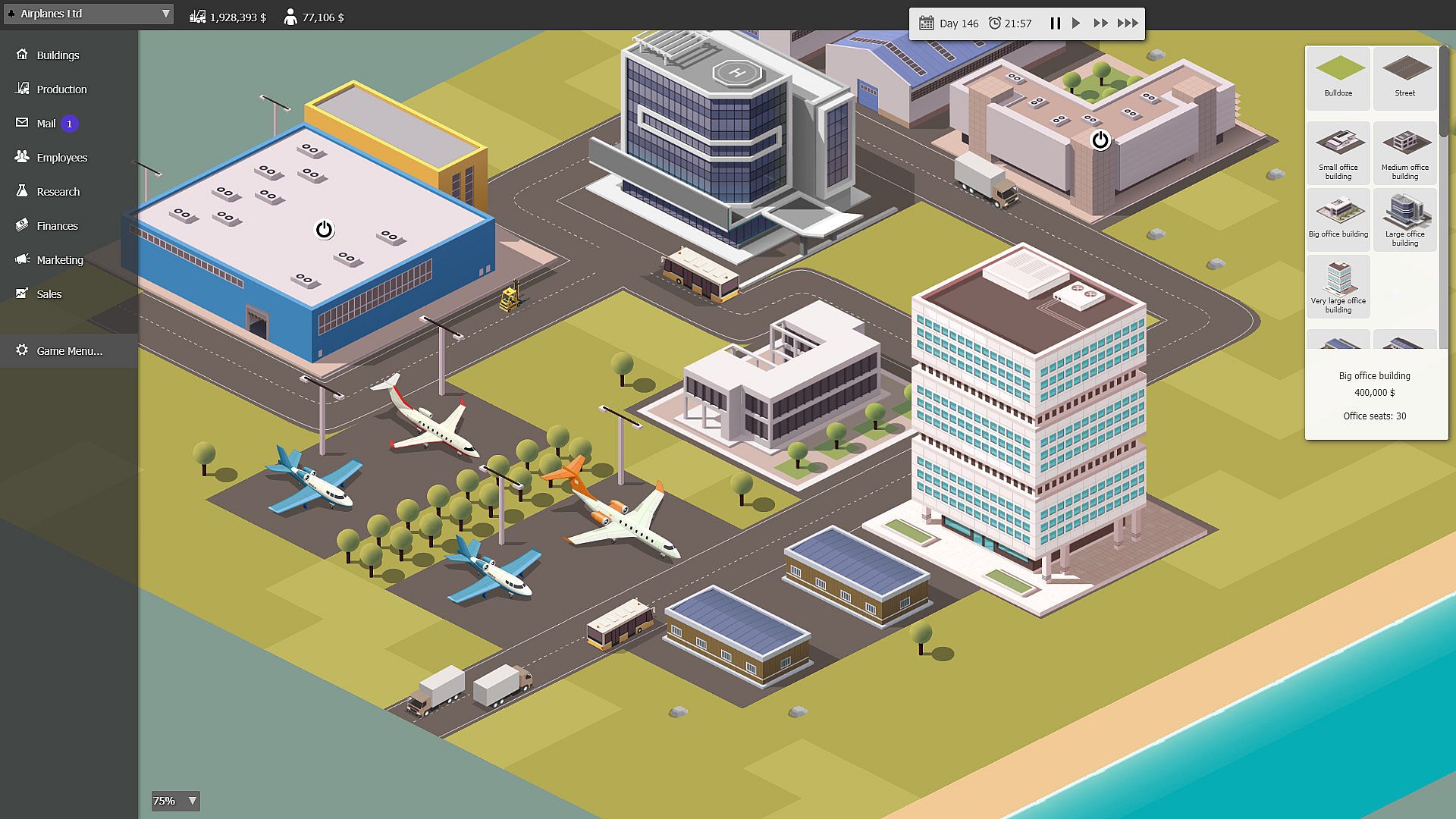Select the Very large office building
This screenshot has width=1456, height=819.
click(x=1338, y=286)
